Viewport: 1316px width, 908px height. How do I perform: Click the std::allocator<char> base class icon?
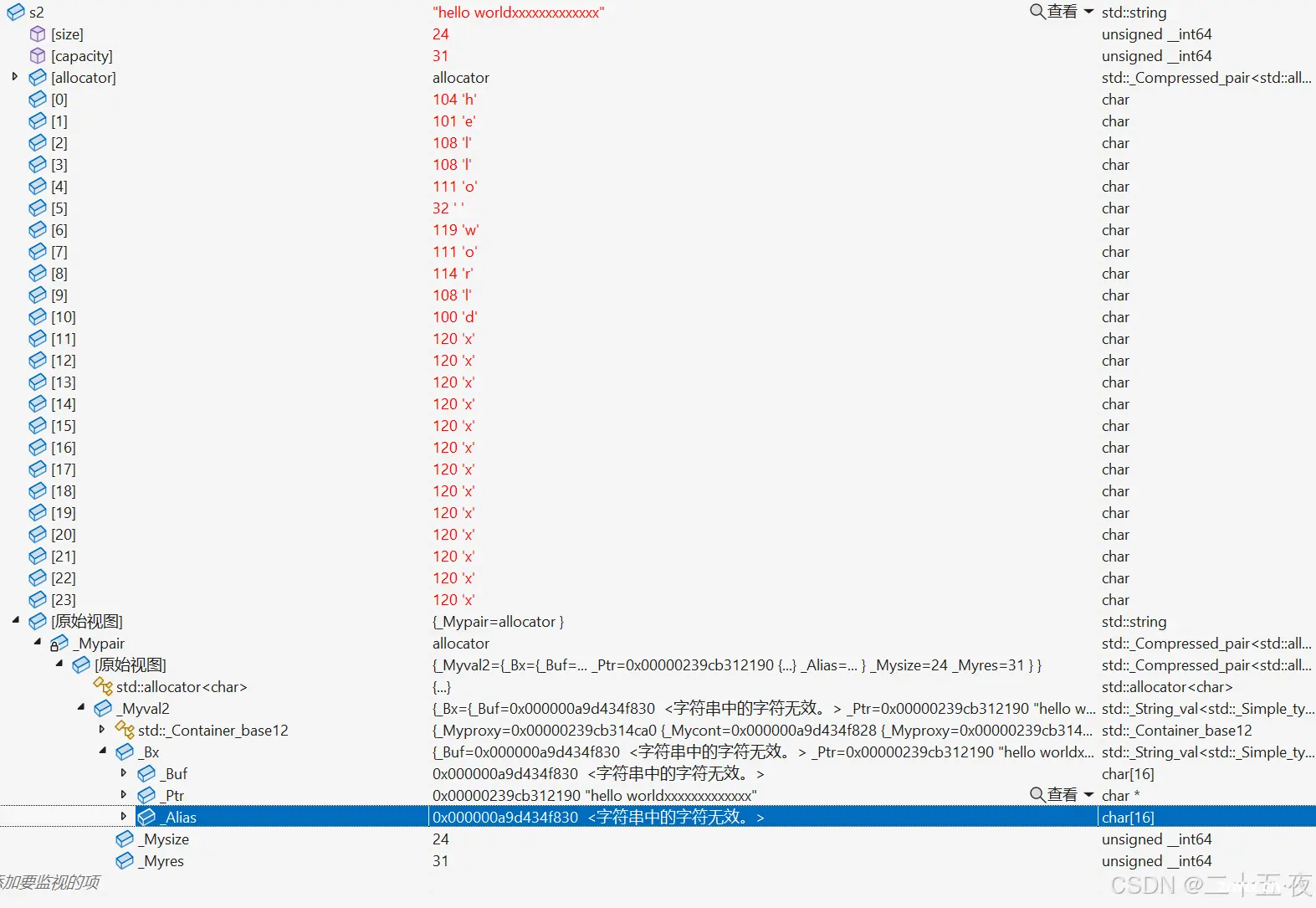point(103,687)
